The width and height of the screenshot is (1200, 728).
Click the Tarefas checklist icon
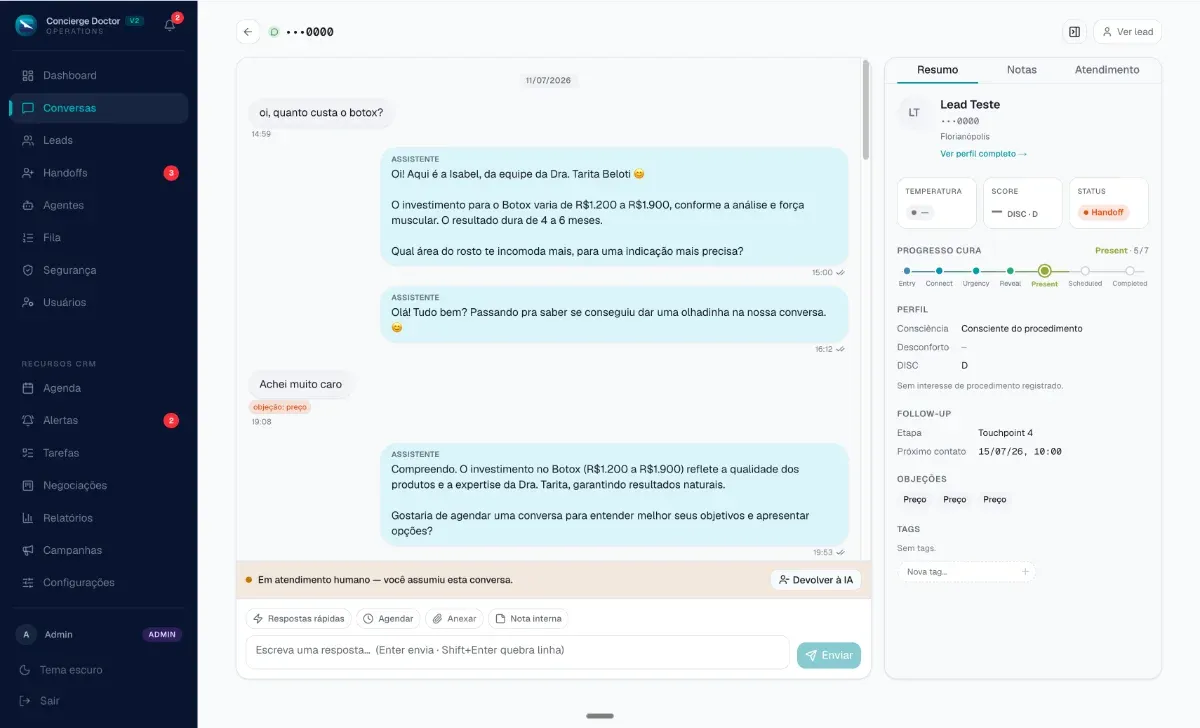tap(28, 453)
